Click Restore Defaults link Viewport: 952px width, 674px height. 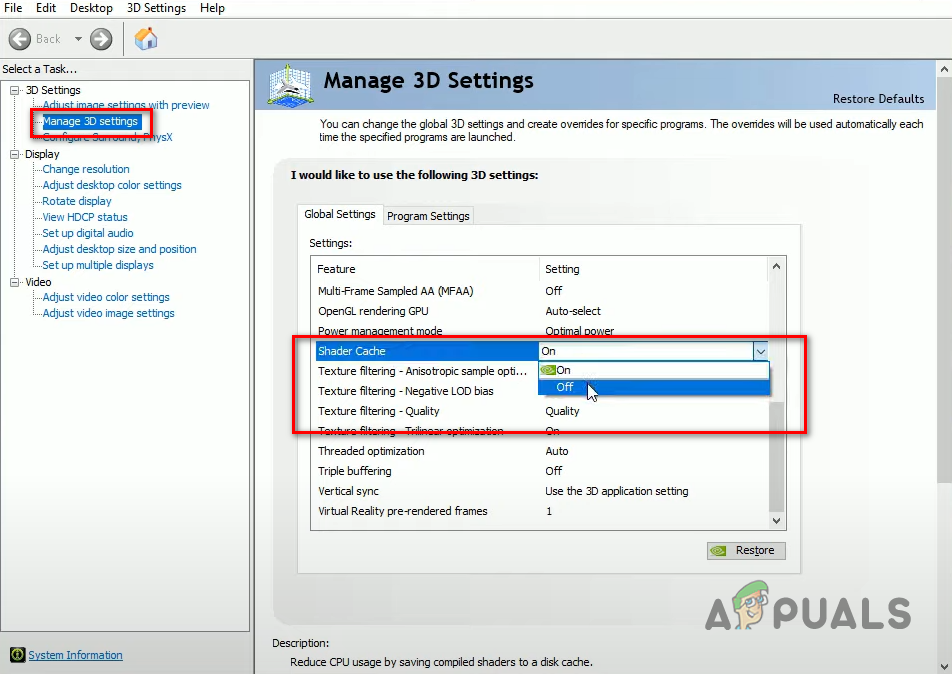point(878,99)
